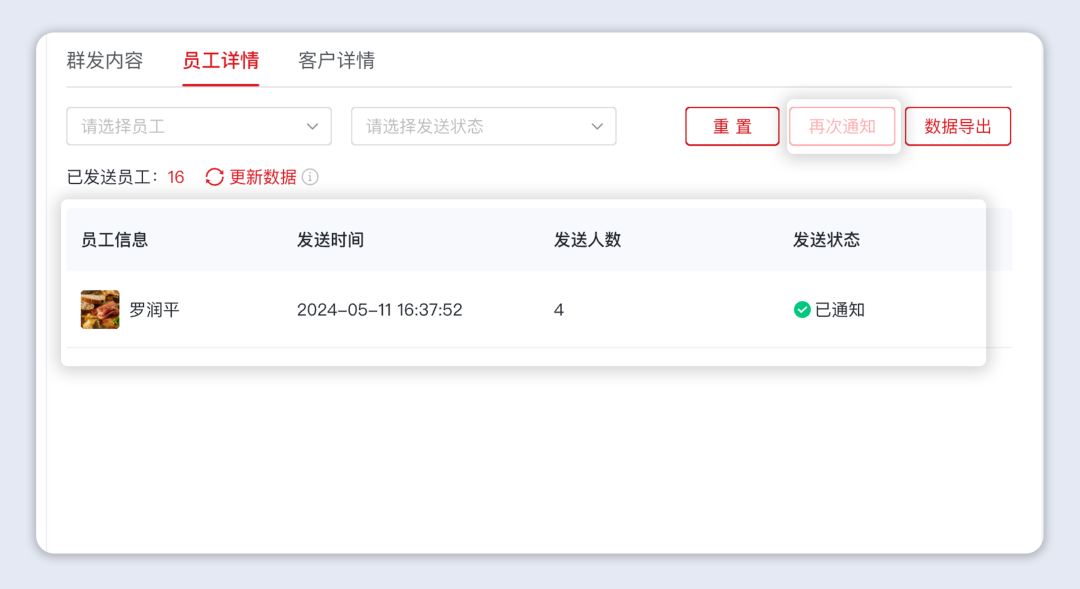Open the 请选择发送状态 combo box
Image resolution: width=1080 pixels, height=589 pixels.
[x=470, y=126]
